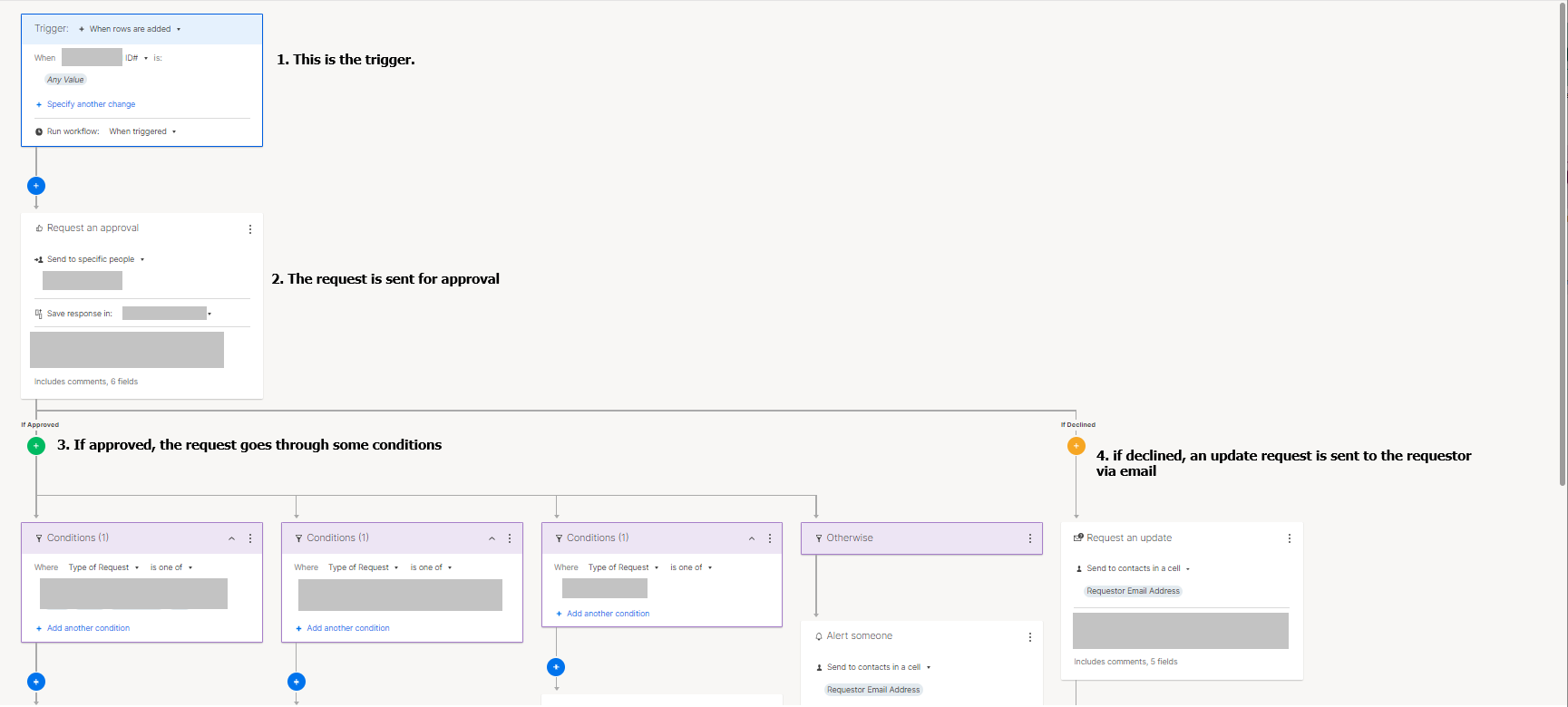Click the values field in second Conditions block
This screenshot has width=1568, height=707.
(x=400, y=595)
